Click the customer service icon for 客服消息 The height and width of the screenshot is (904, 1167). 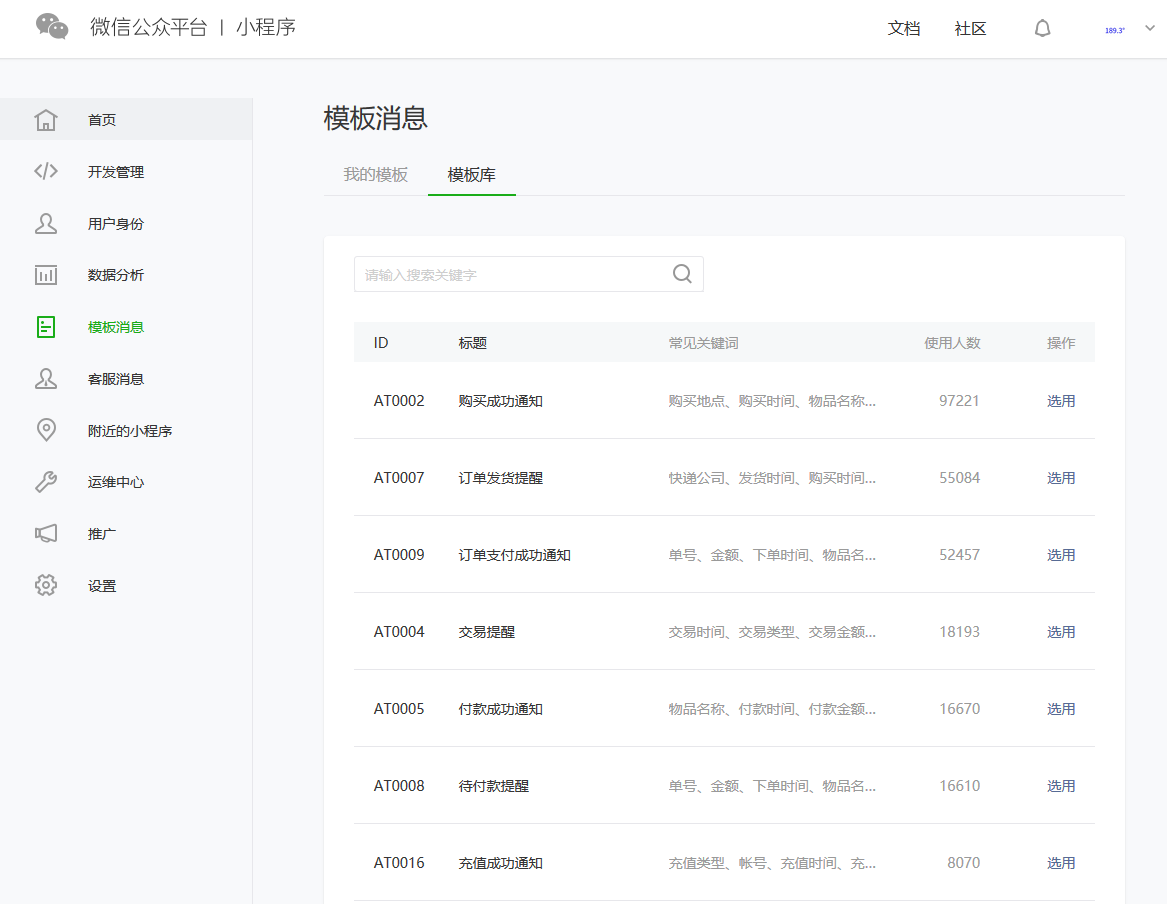[x=46, y=379]
